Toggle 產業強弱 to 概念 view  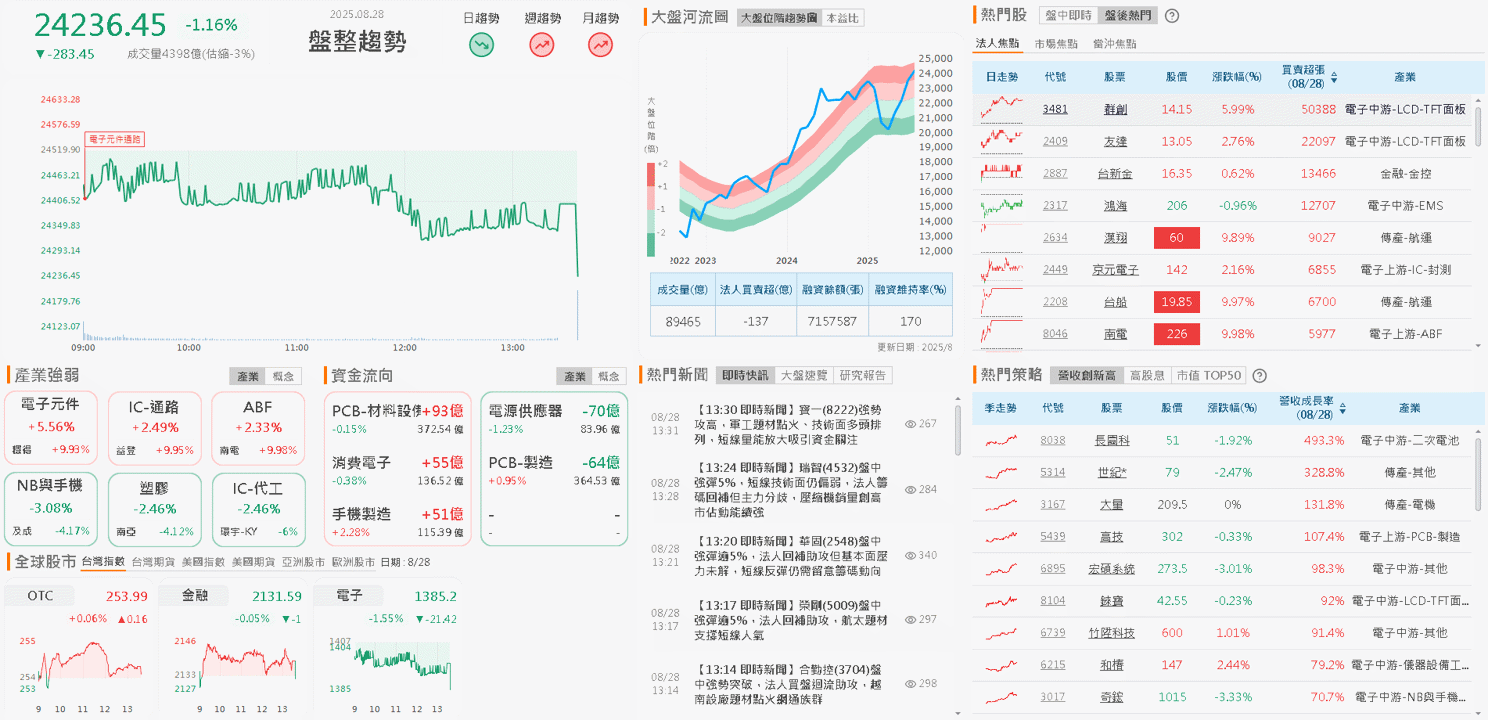[x=283, y=376]
